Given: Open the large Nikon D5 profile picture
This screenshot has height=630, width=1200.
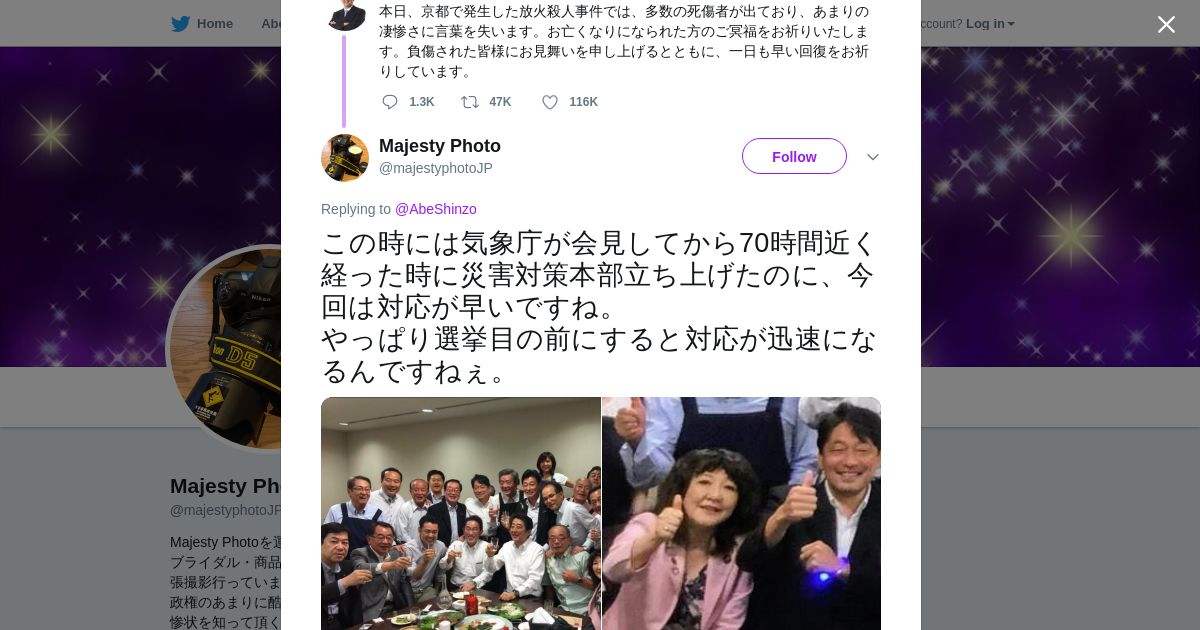Looking at the screenshot, I should 225,348.
